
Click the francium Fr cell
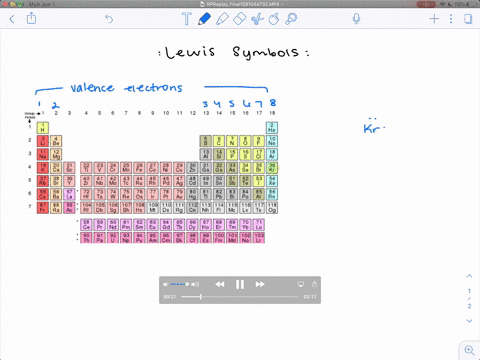click(x=43, y=208)
